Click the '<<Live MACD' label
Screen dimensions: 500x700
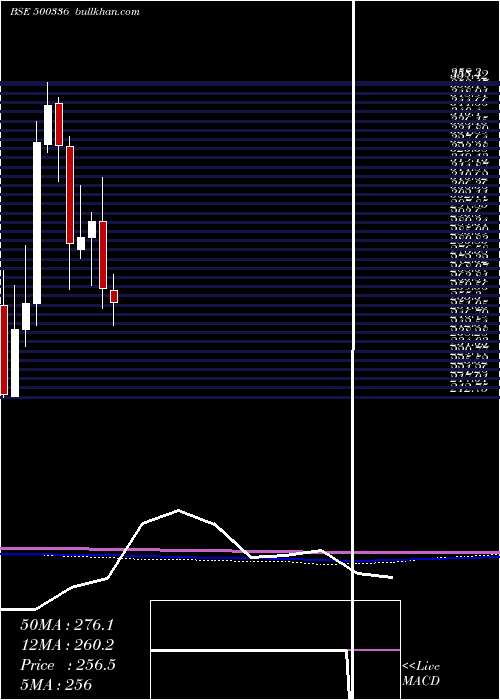pos(421,674)
